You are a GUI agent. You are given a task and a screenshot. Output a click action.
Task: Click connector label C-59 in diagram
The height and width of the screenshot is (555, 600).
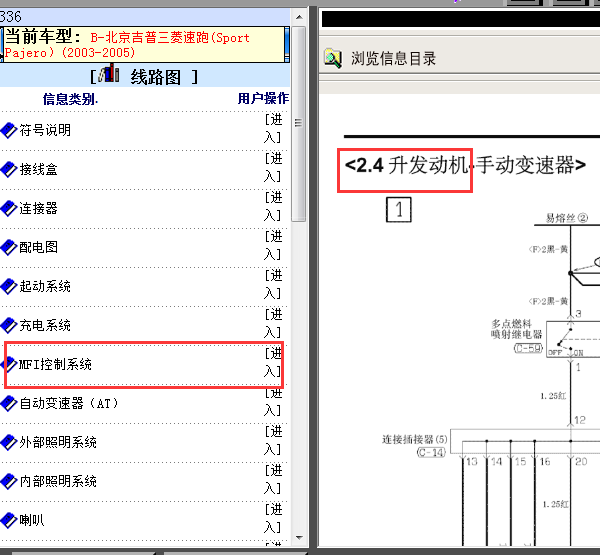528,349
